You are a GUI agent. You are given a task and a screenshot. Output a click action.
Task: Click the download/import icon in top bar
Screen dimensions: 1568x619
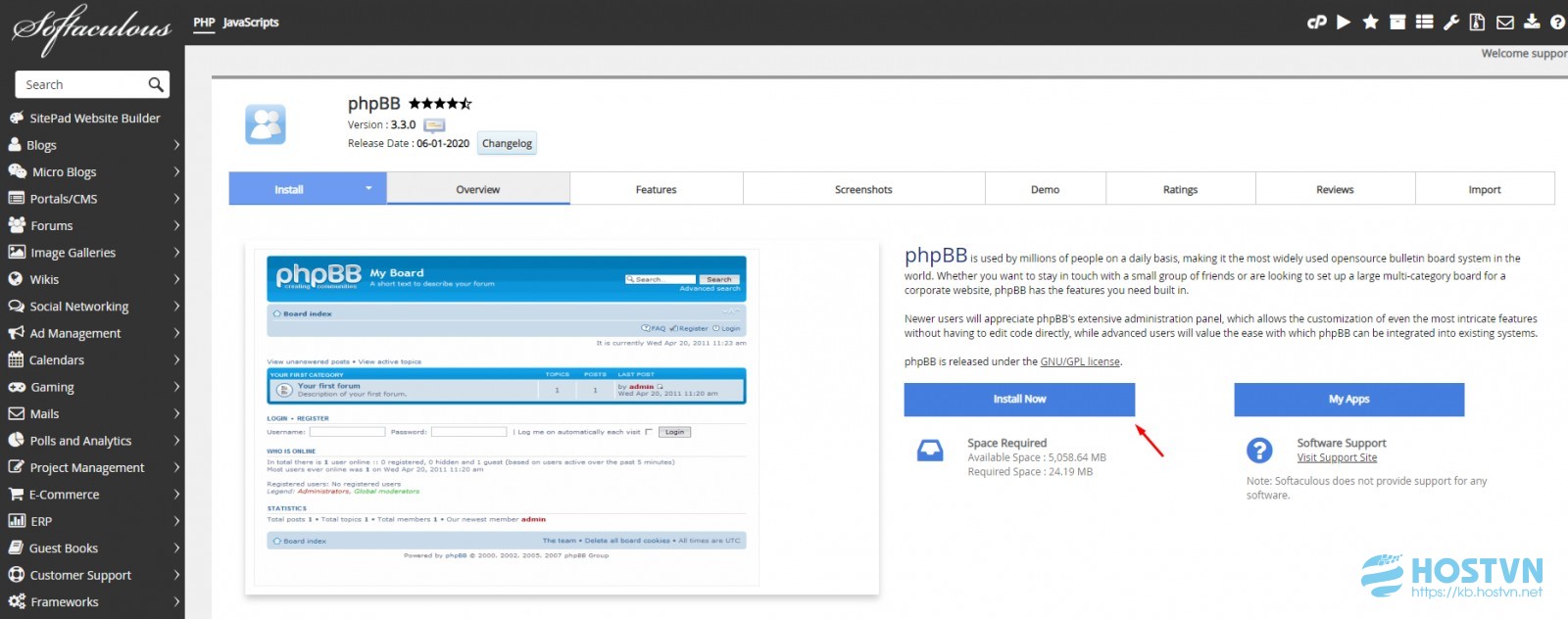1531,22
